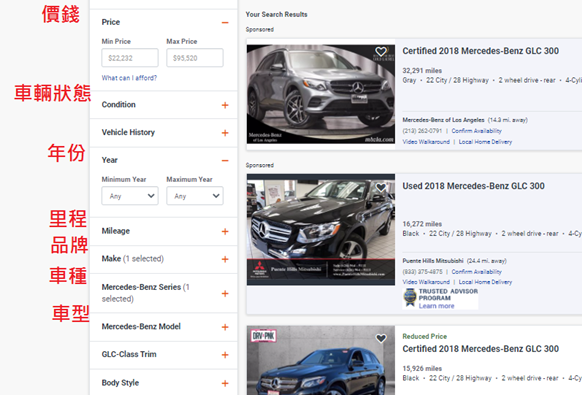Click the Max Price input field
This screenshot has height=395, width=582.
tap(195, 58)
